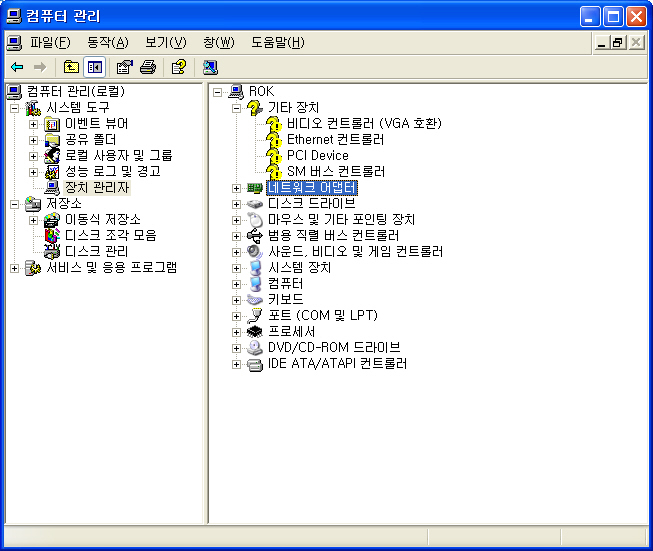Expand the 프로세서 category
This screenshot has height=551, width=653.
point(237,332)
